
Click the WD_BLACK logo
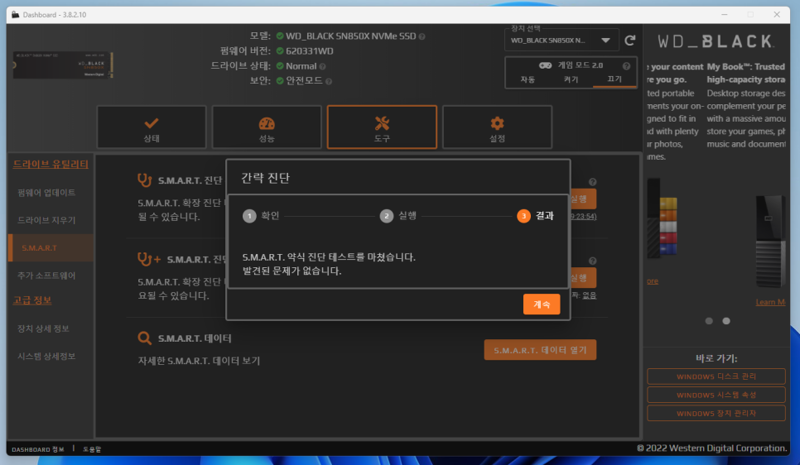715,41
